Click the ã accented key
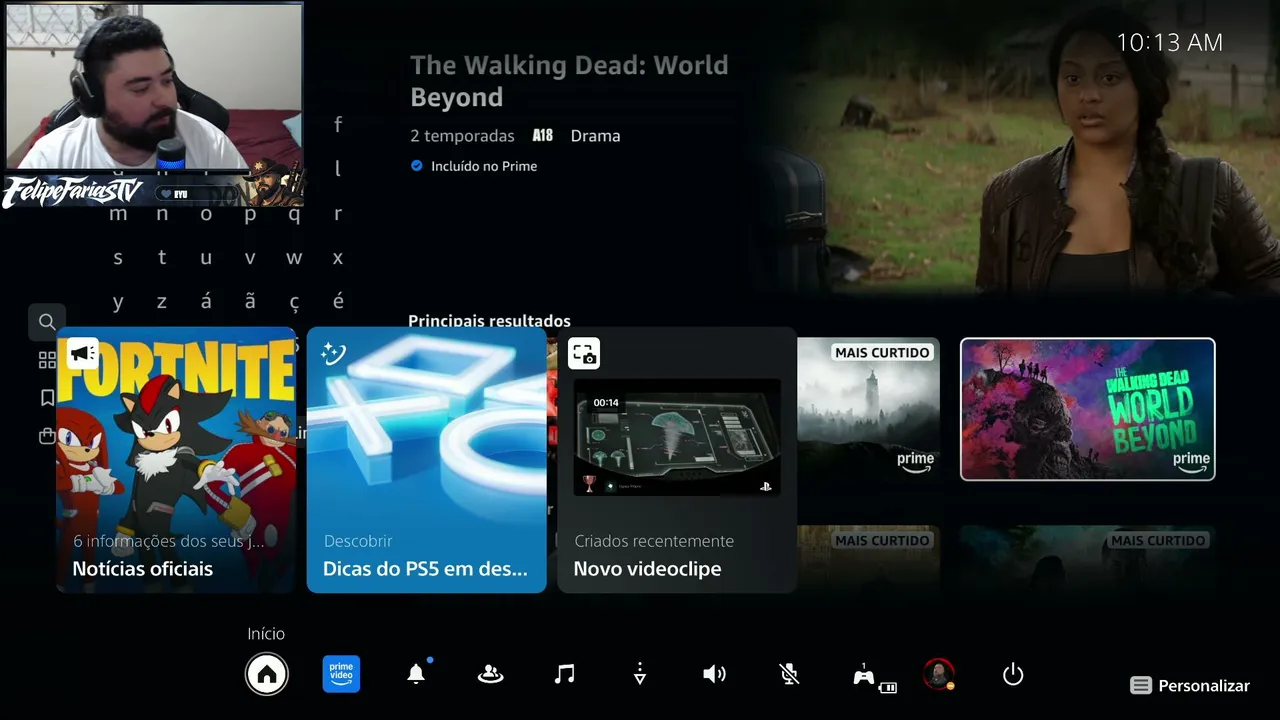 250,301
